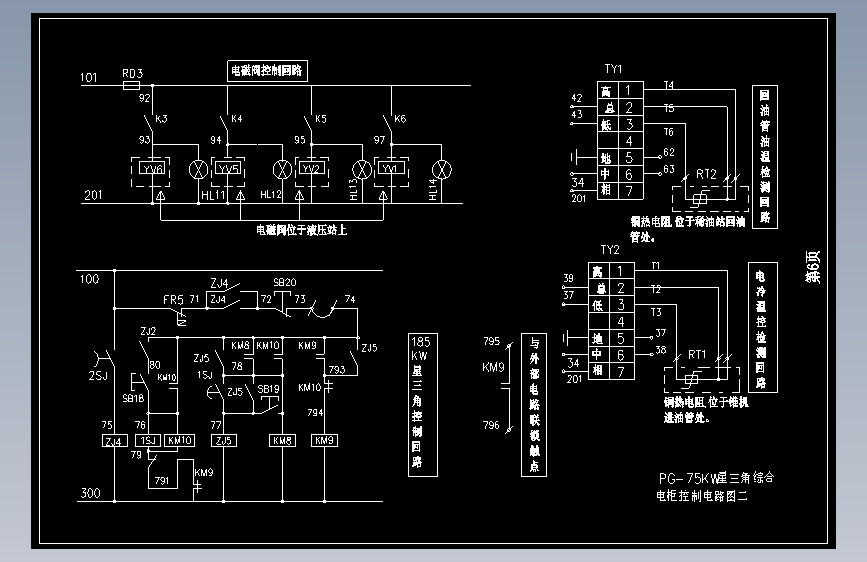Image resolution: width=867 pixels, height=562 pixels.
Task: Select the K4 switch label
Action: pos(237,118)
